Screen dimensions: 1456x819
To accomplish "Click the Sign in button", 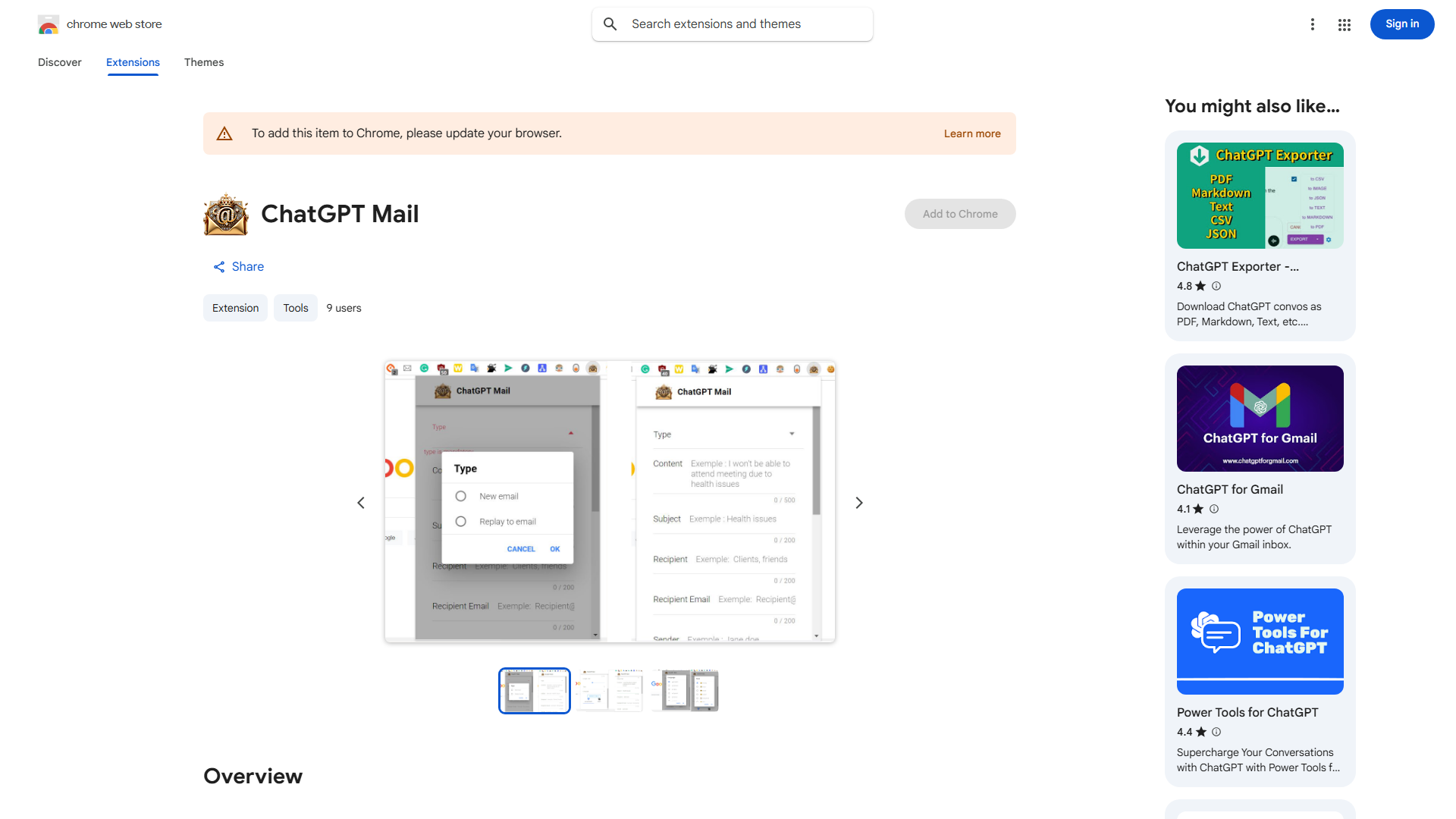I will coord(1401,24).
